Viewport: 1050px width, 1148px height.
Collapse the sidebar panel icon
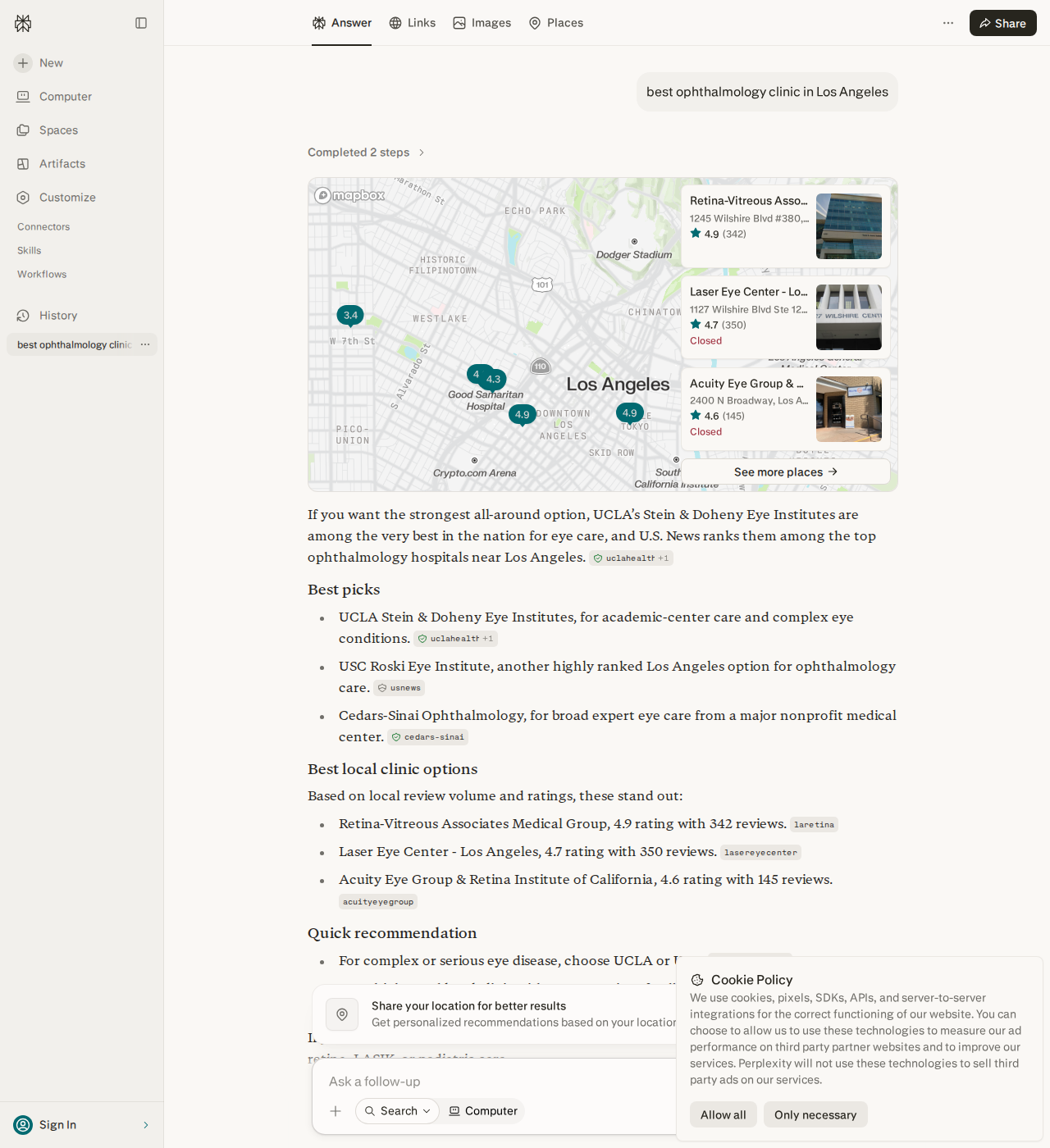coord(141,23)
